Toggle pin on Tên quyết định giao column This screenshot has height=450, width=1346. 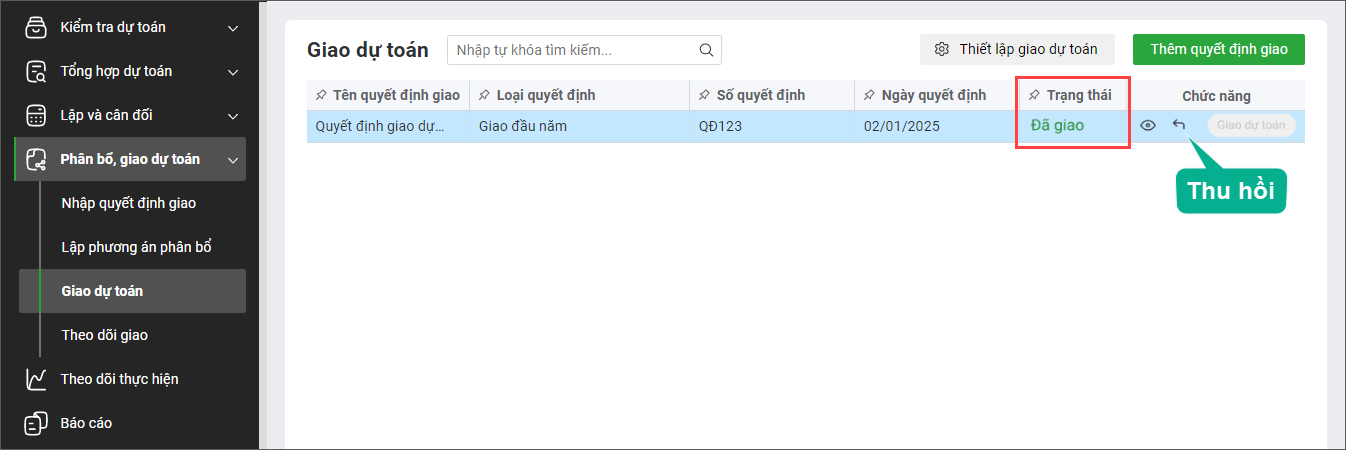[x=321, y=96]
